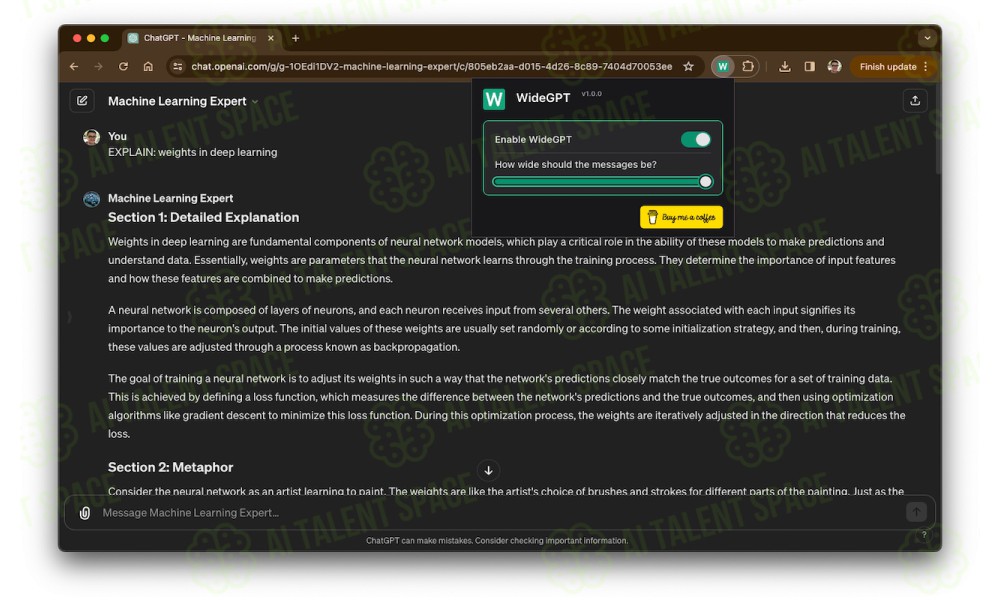Toggle the browser side panel icon
This screenshot has width=1000, height=600.
809,66
